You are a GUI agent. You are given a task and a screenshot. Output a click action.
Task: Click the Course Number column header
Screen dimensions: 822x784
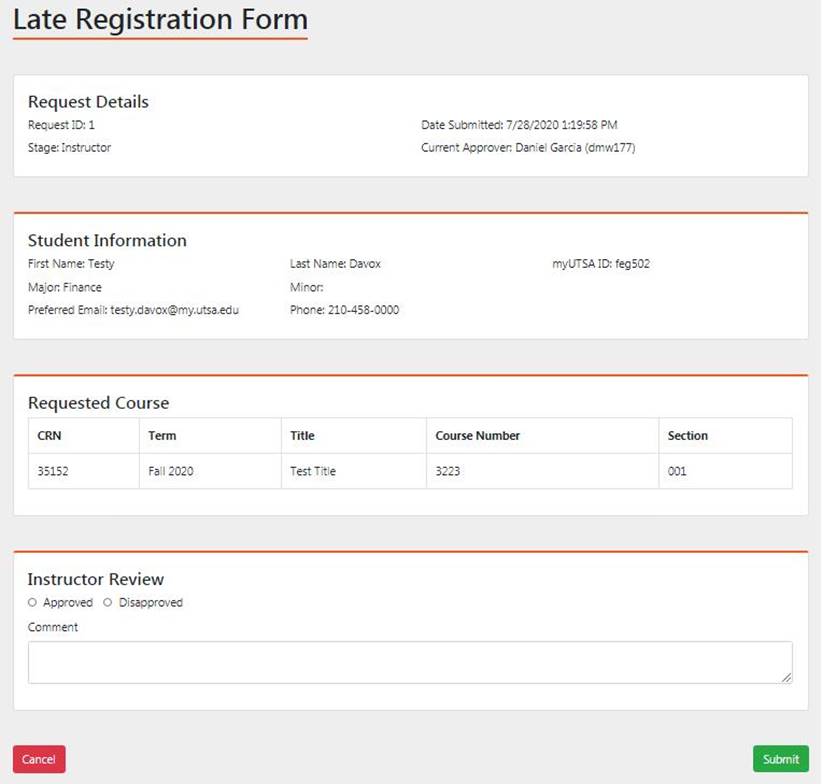[x=477, y=436]
